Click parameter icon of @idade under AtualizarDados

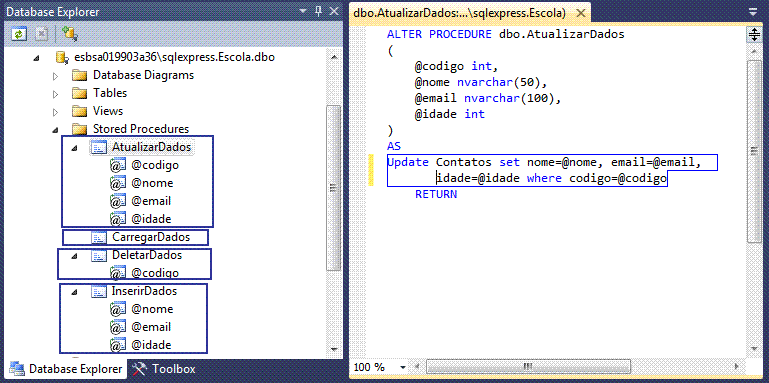click(x=118, y=219)
